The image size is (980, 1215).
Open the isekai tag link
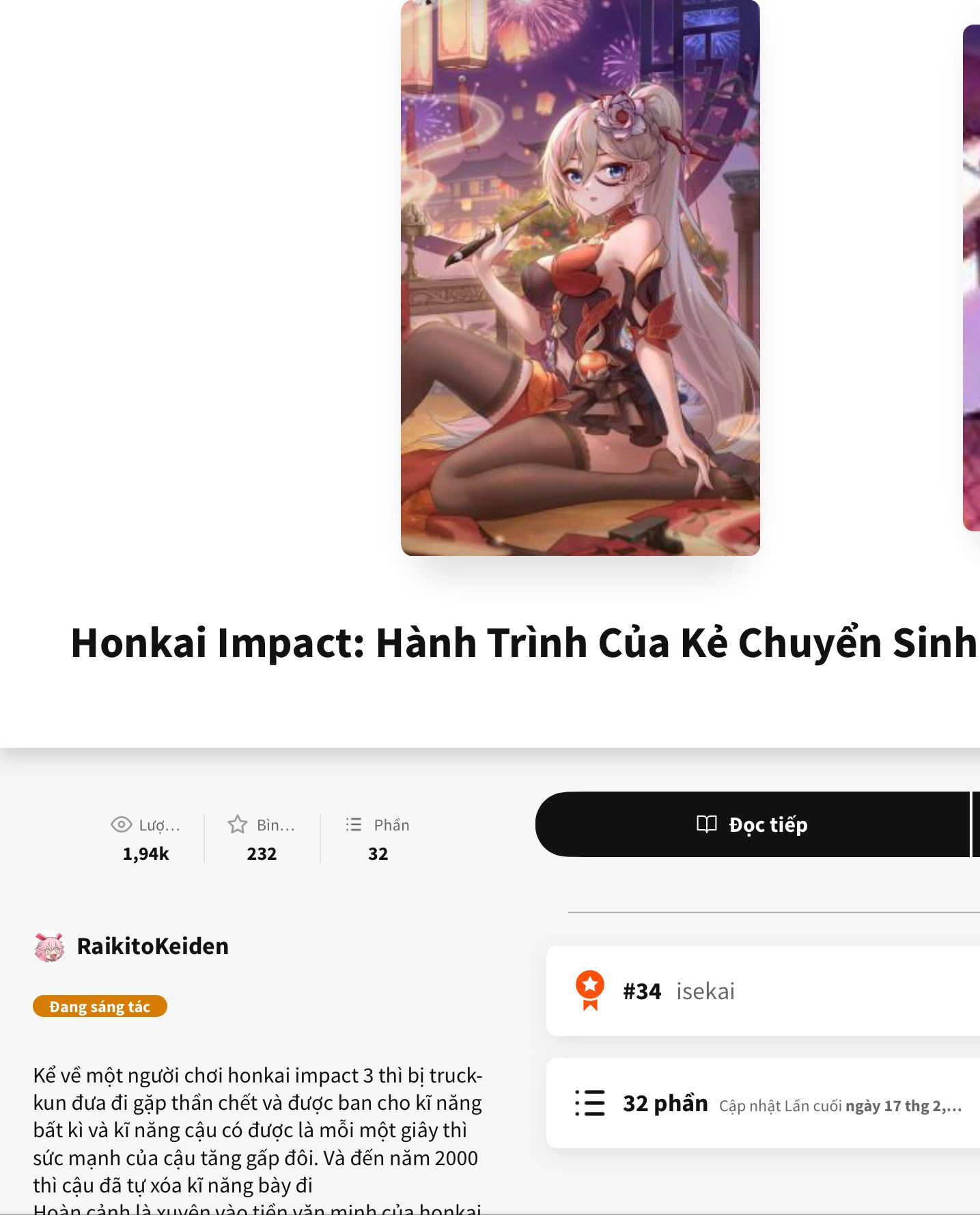coord(705,991)
